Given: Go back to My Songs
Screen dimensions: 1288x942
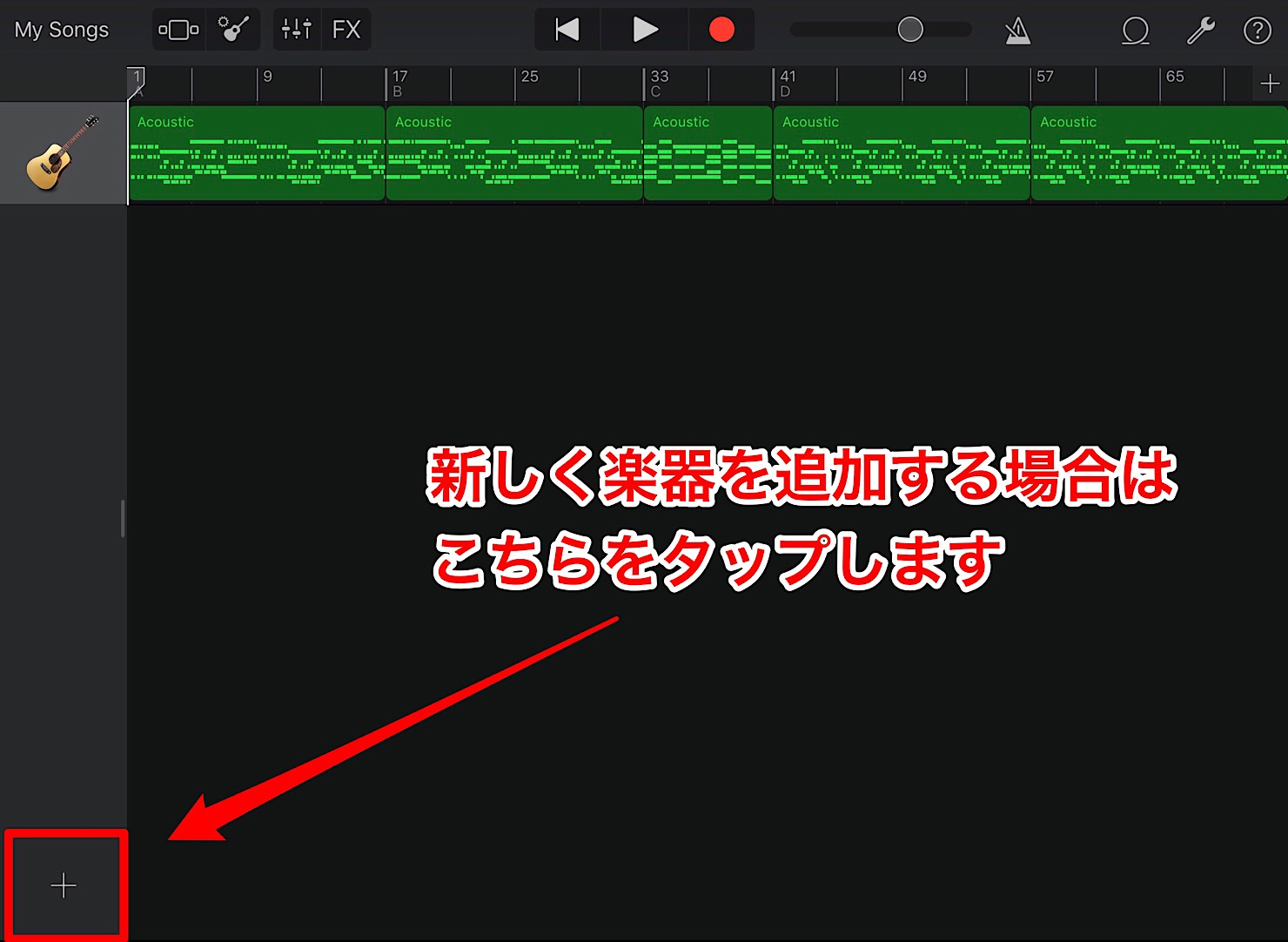Looking at the screenshot, I should [x=62, y=30].
